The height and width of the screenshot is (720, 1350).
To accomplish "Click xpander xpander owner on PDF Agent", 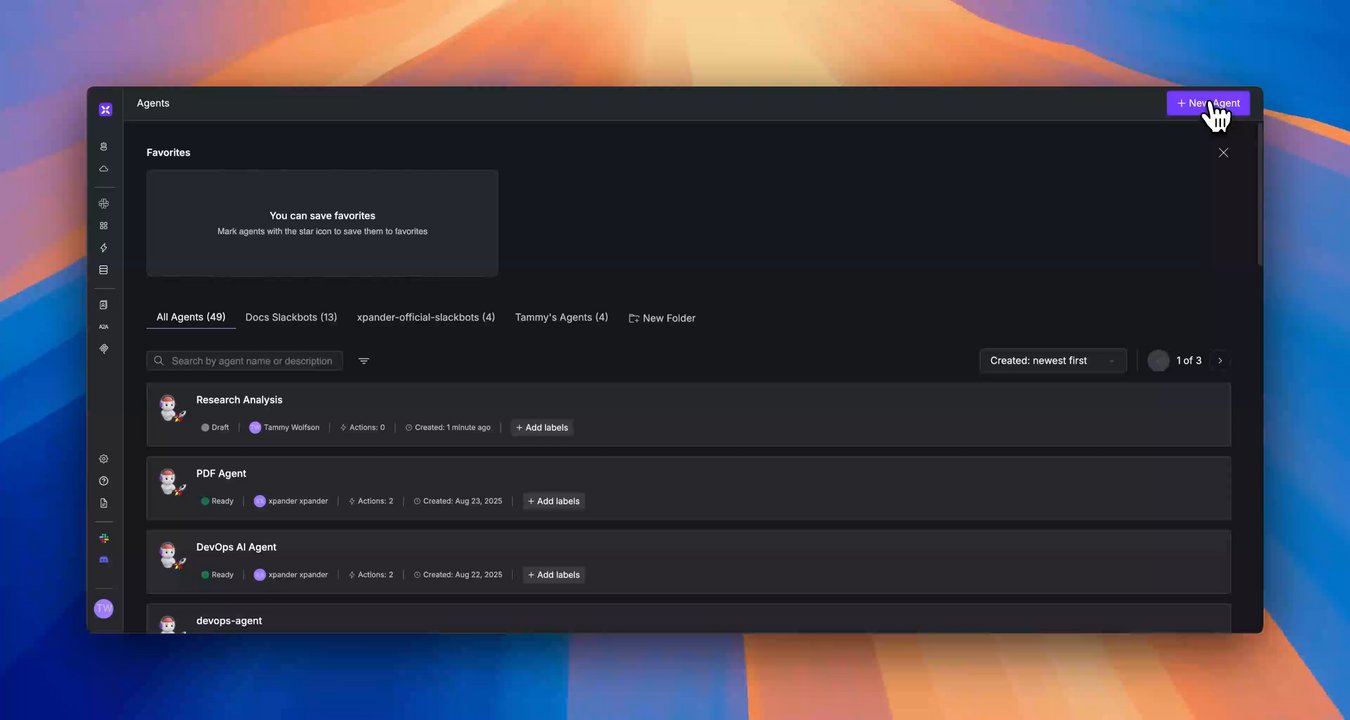I will pyautogui.click(x=290, y=501).
